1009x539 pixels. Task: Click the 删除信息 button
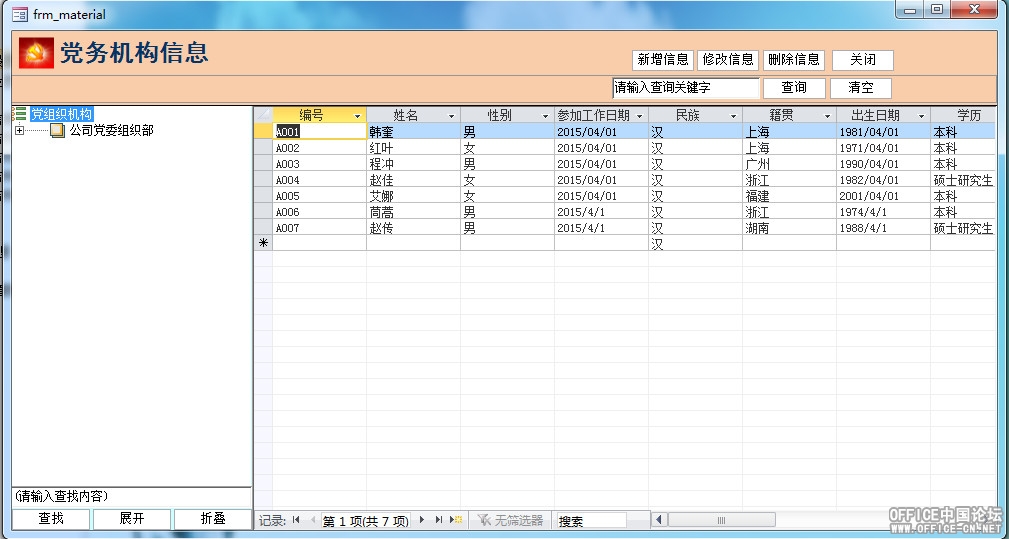pyautogui.click(x=794, y=60)
